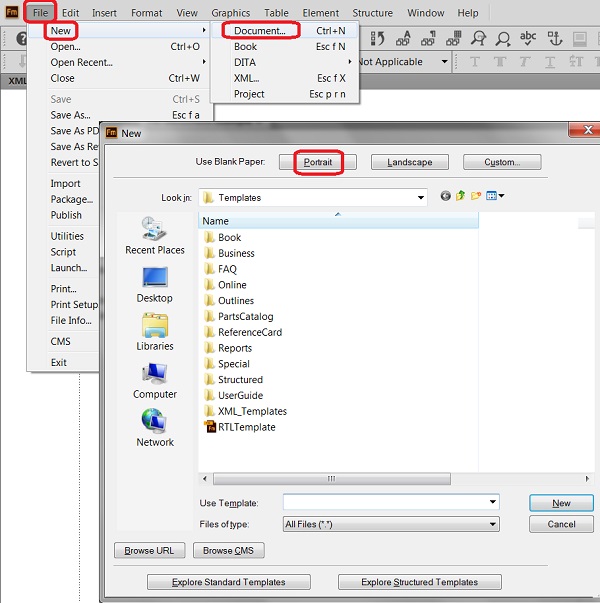Click the help question mark toolbar icon
Screen dimensions: 600x603
(x=22, y=38)
